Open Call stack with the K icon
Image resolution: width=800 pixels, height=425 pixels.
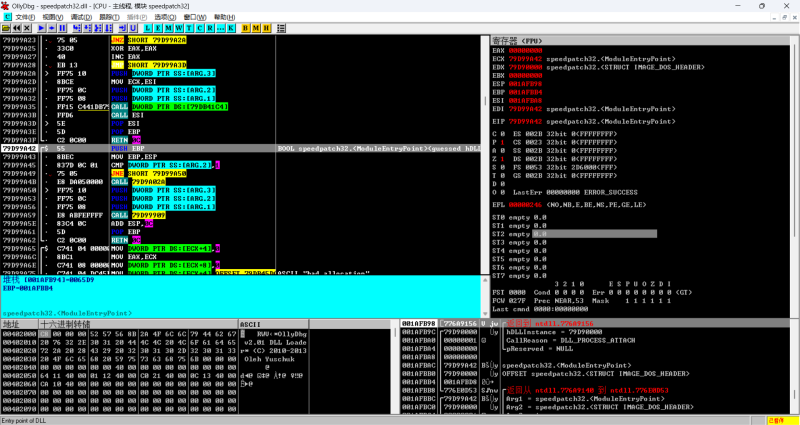pos(231,28)
